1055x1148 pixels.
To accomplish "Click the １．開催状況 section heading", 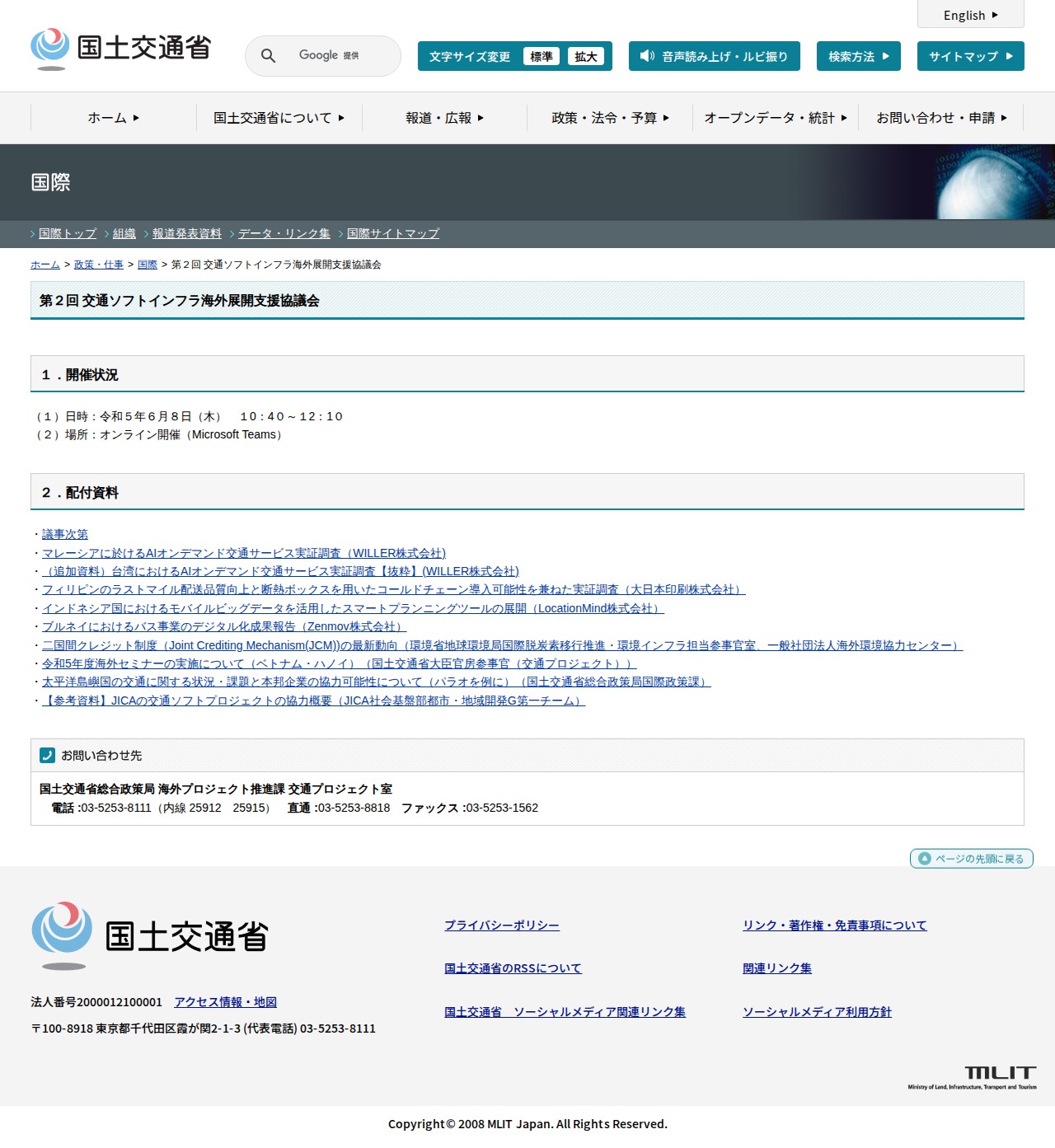I will pyautogui.click(x=527, y=374).
